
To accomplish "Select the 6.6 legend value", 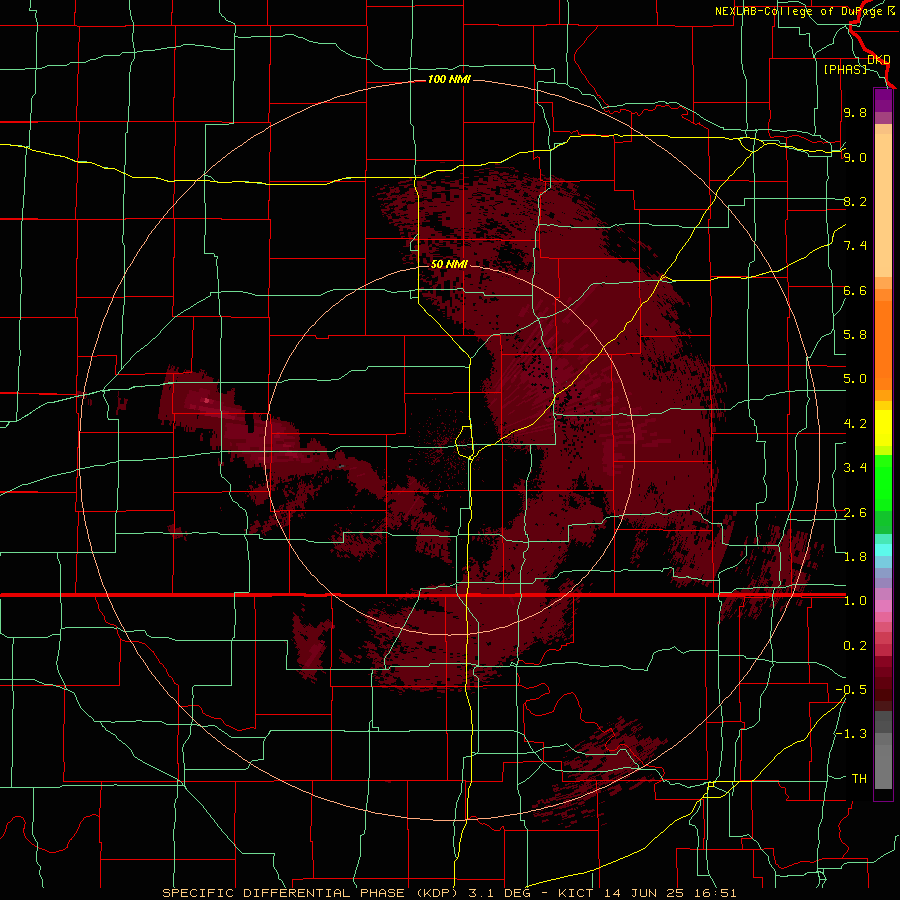I will tap(855, 290).
